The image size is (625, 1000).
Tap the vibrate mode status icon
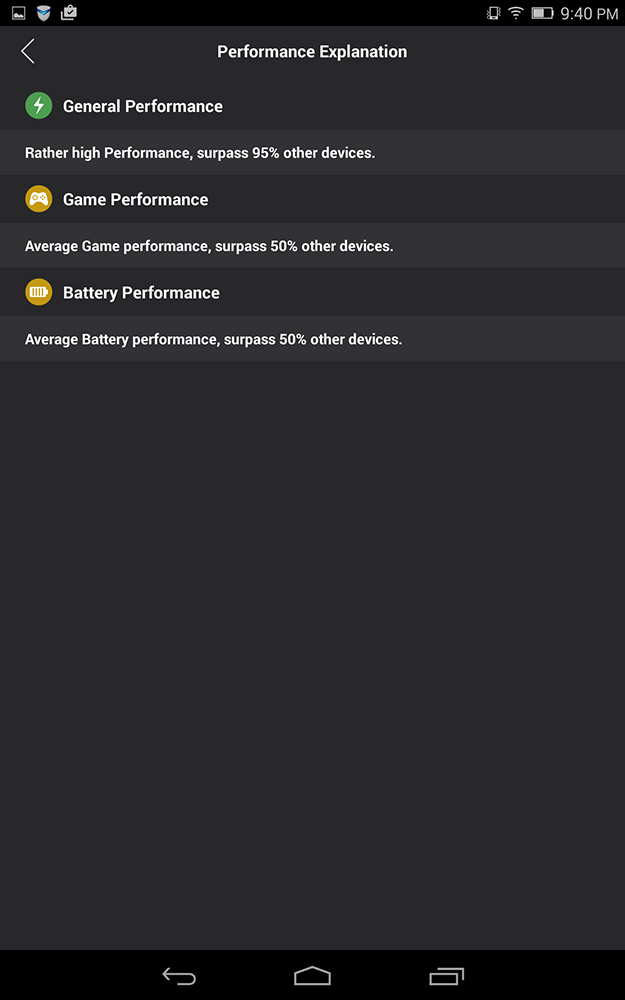coord(493,13)
